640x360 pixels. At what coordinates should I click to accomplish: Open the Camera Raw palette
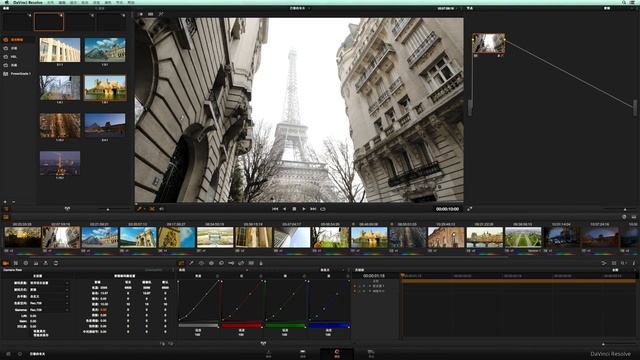(6, 263)
